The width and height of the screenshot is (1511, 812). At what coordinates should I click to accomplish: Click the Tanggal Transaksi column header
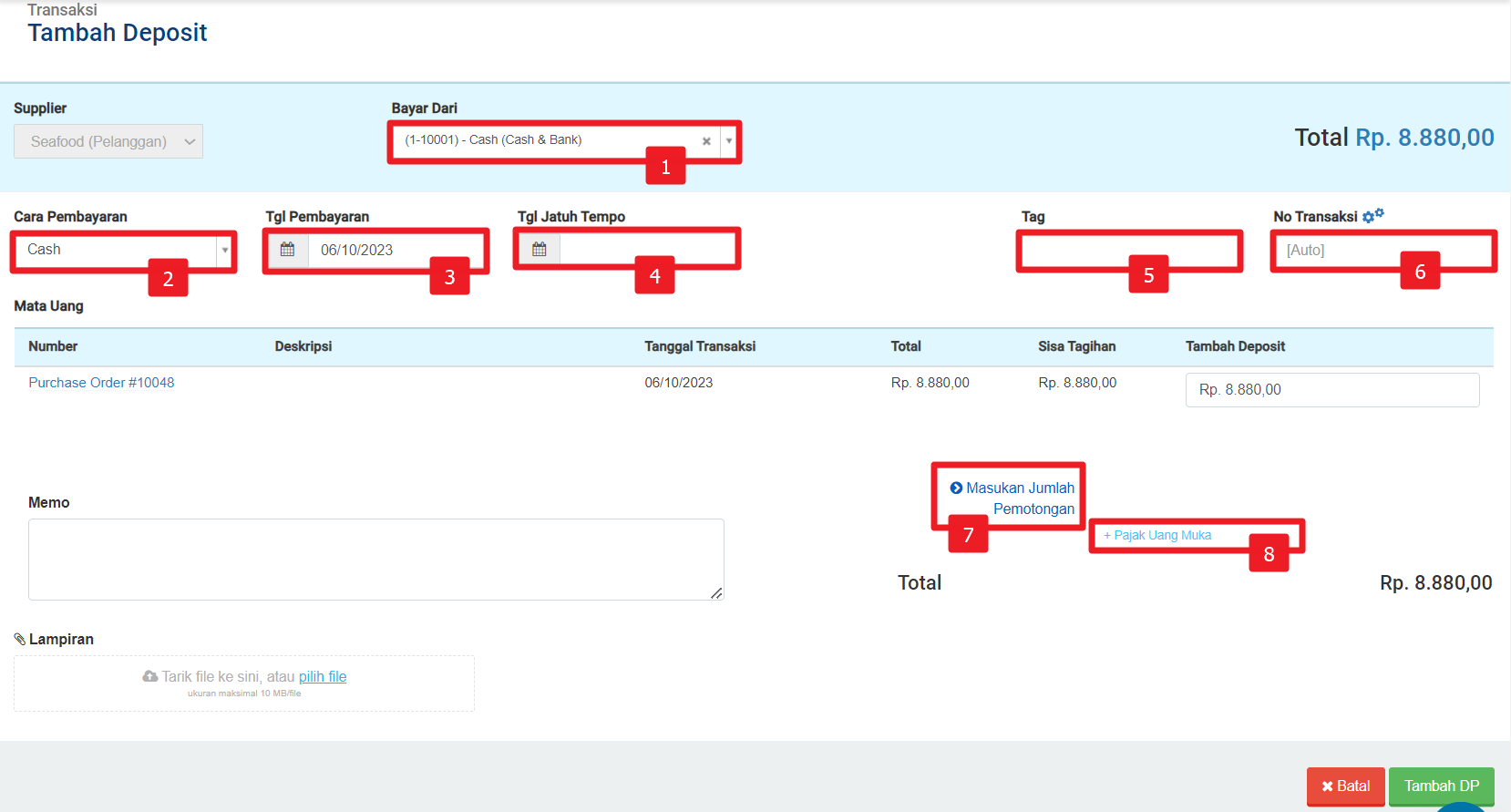(x=700, y=346)
